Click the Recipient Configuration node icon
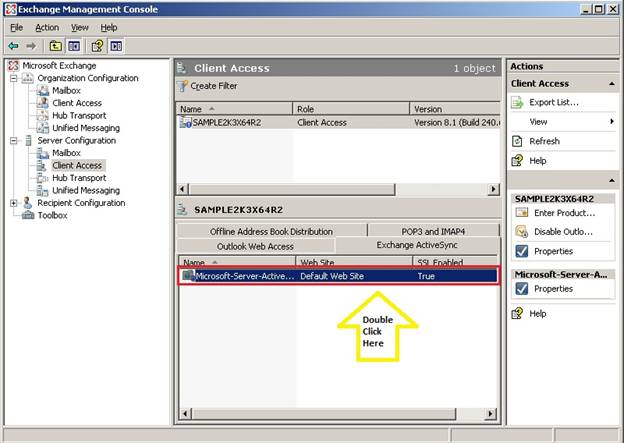624x443 pixels. point(27,203)
